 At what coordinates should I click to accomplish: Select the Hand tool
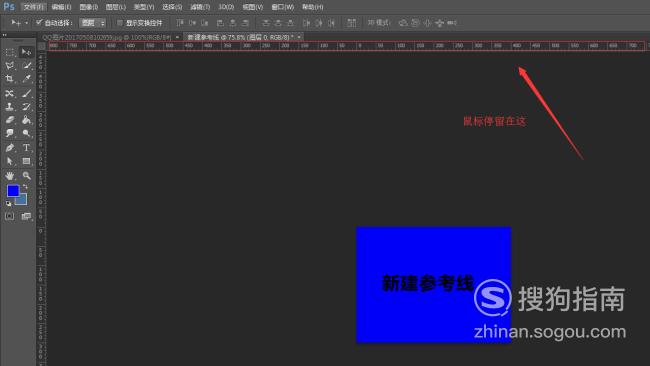[10, 175]
